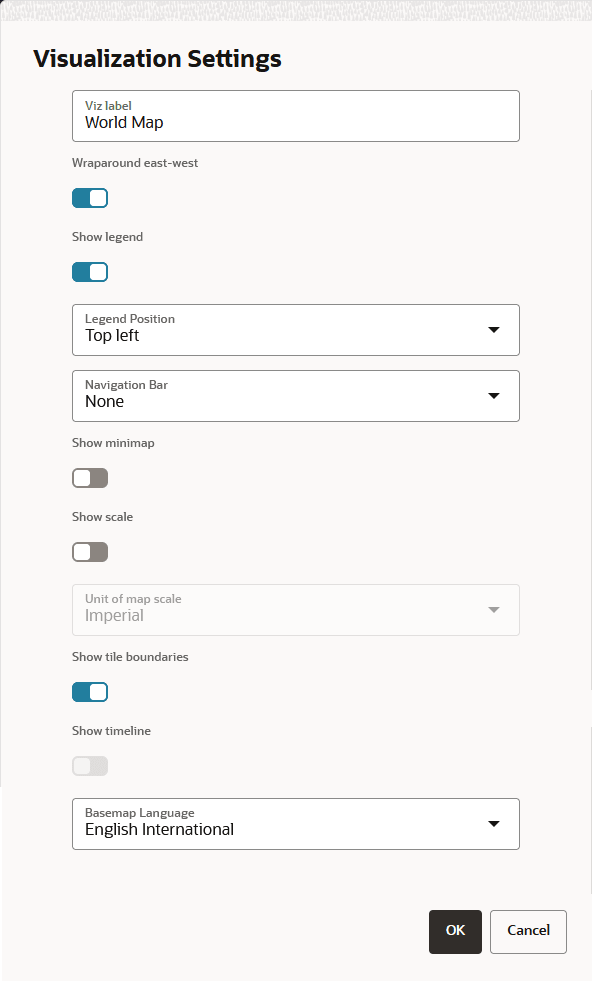Open the Legend Position dropdown arrow

(493, 329)
